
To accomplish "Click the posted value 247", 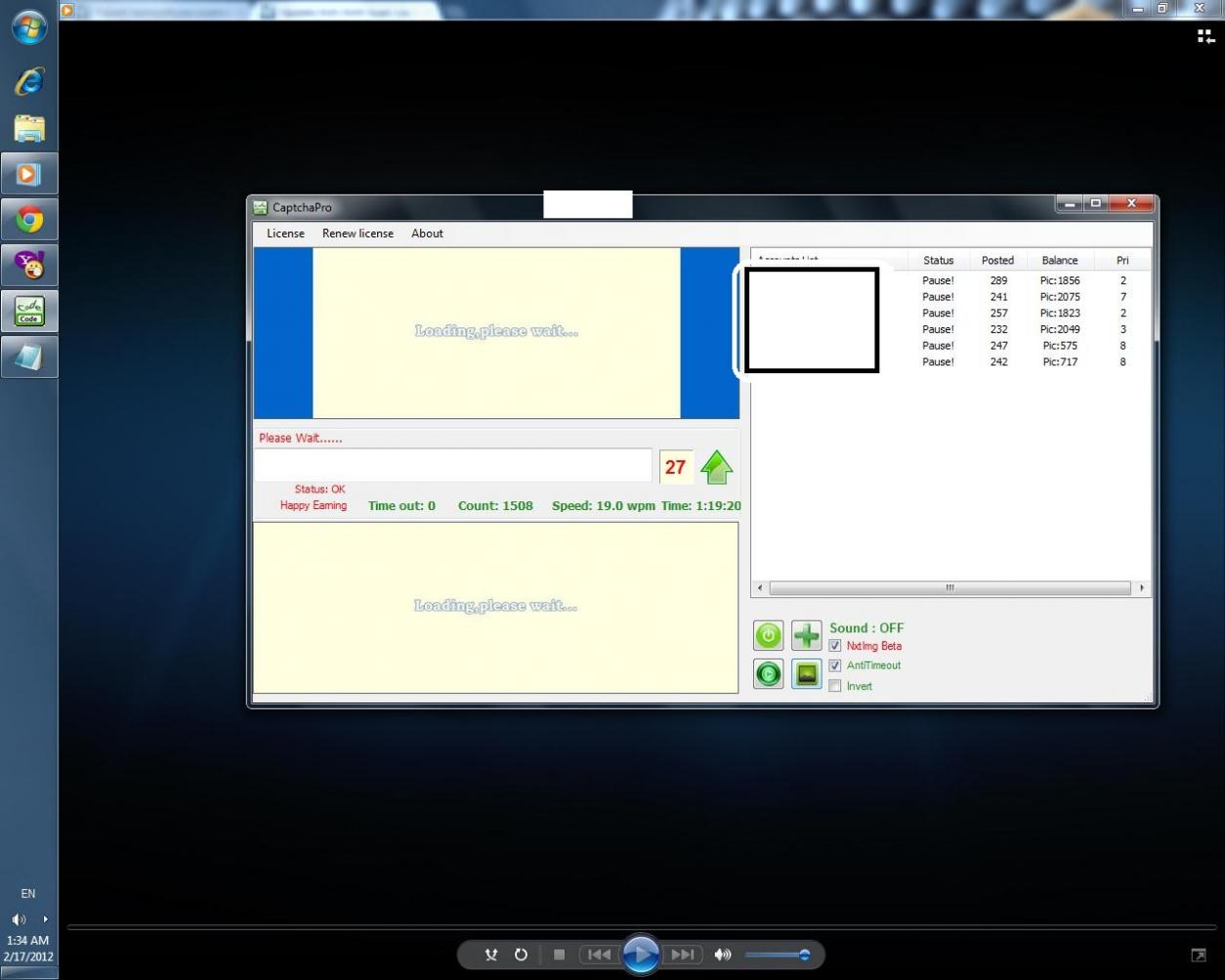I will click(998, 346).
